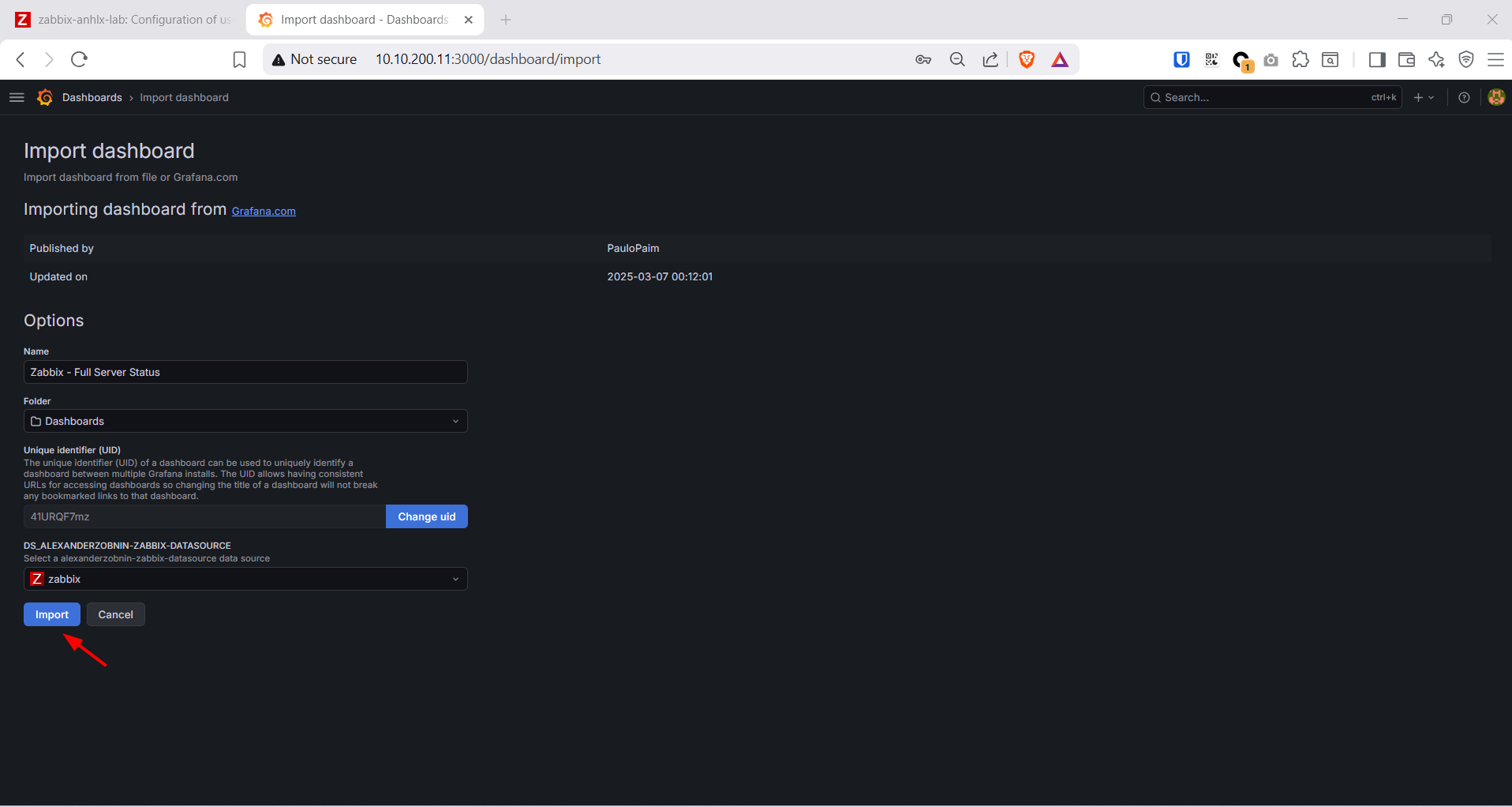The width and height of the screenshot is (1512, 807).
Task: Focus the Grafana Search box
Action: coord(1263,97)
